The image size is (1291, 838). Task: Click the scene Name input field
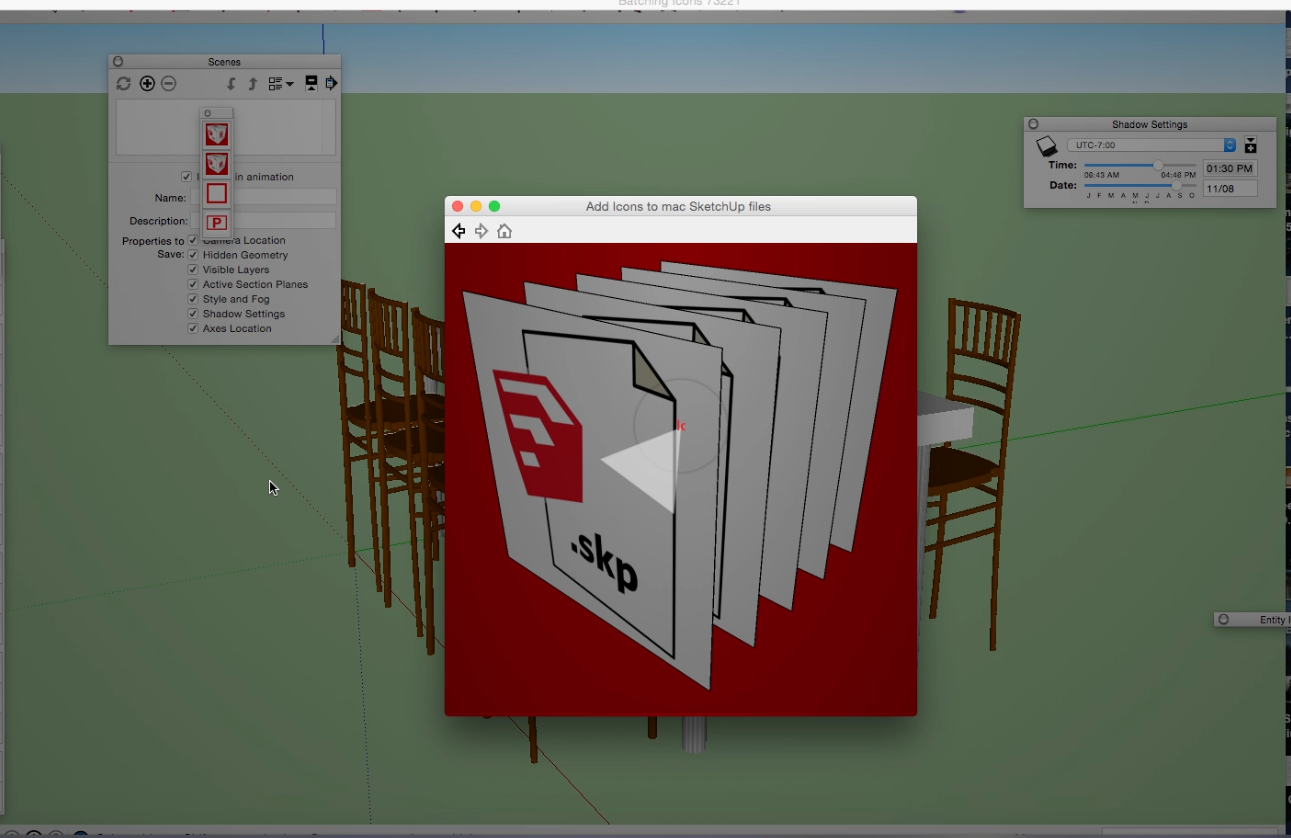click(264, 198)
